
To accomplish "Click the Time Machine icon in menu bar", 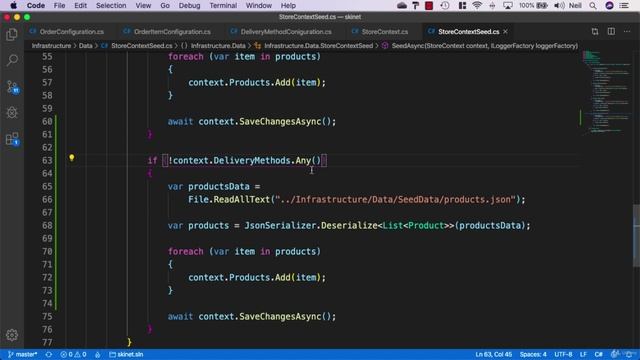I will point(445,5).
